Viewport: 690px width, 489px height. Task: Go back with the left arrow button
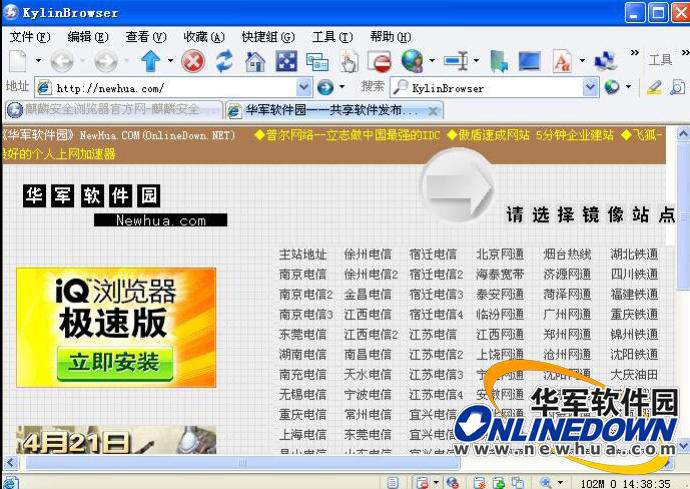click(62, 61)
